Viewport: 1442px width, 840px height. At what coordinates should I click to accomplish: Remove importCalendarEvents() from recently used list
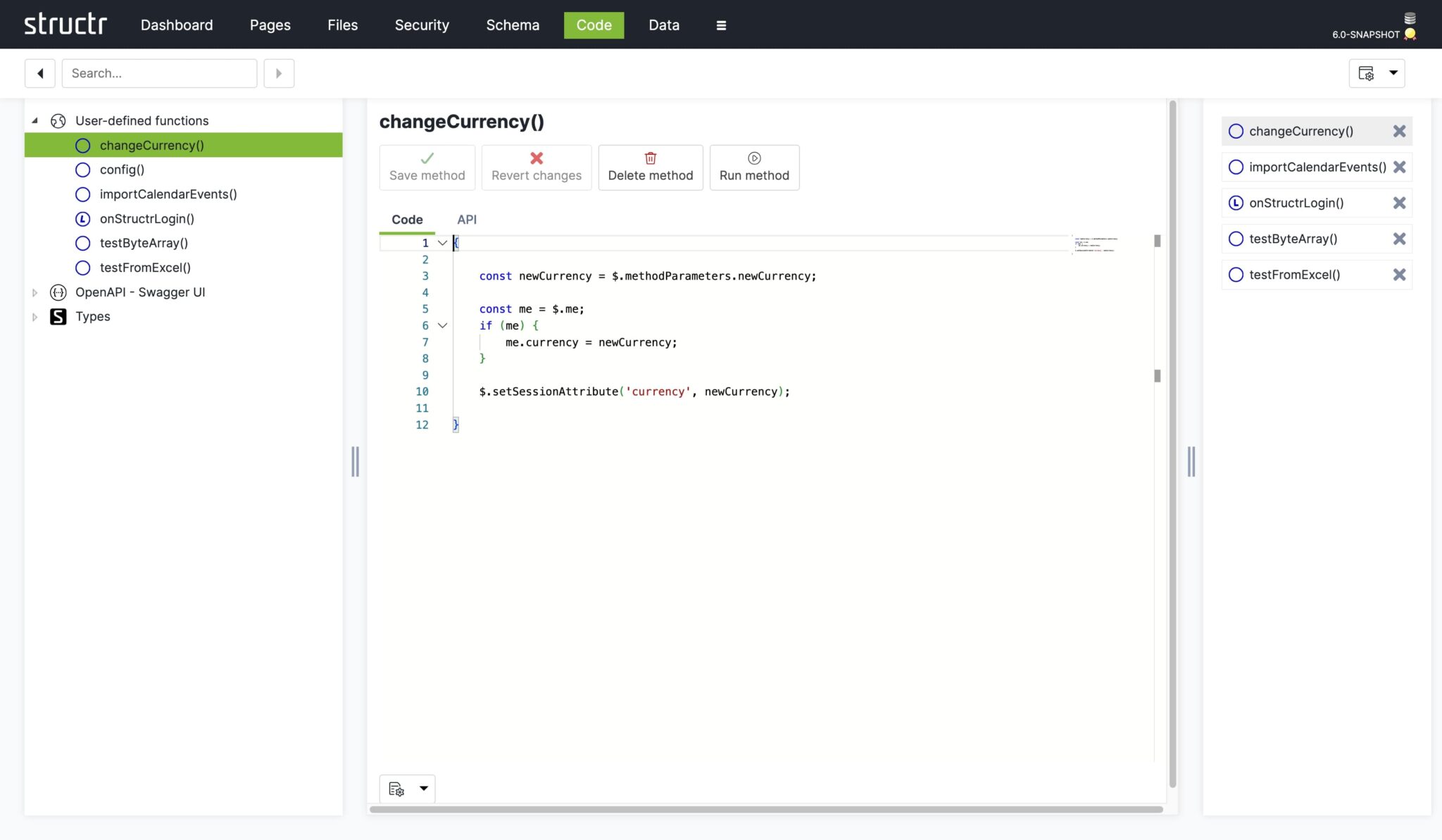[1400, 167]
